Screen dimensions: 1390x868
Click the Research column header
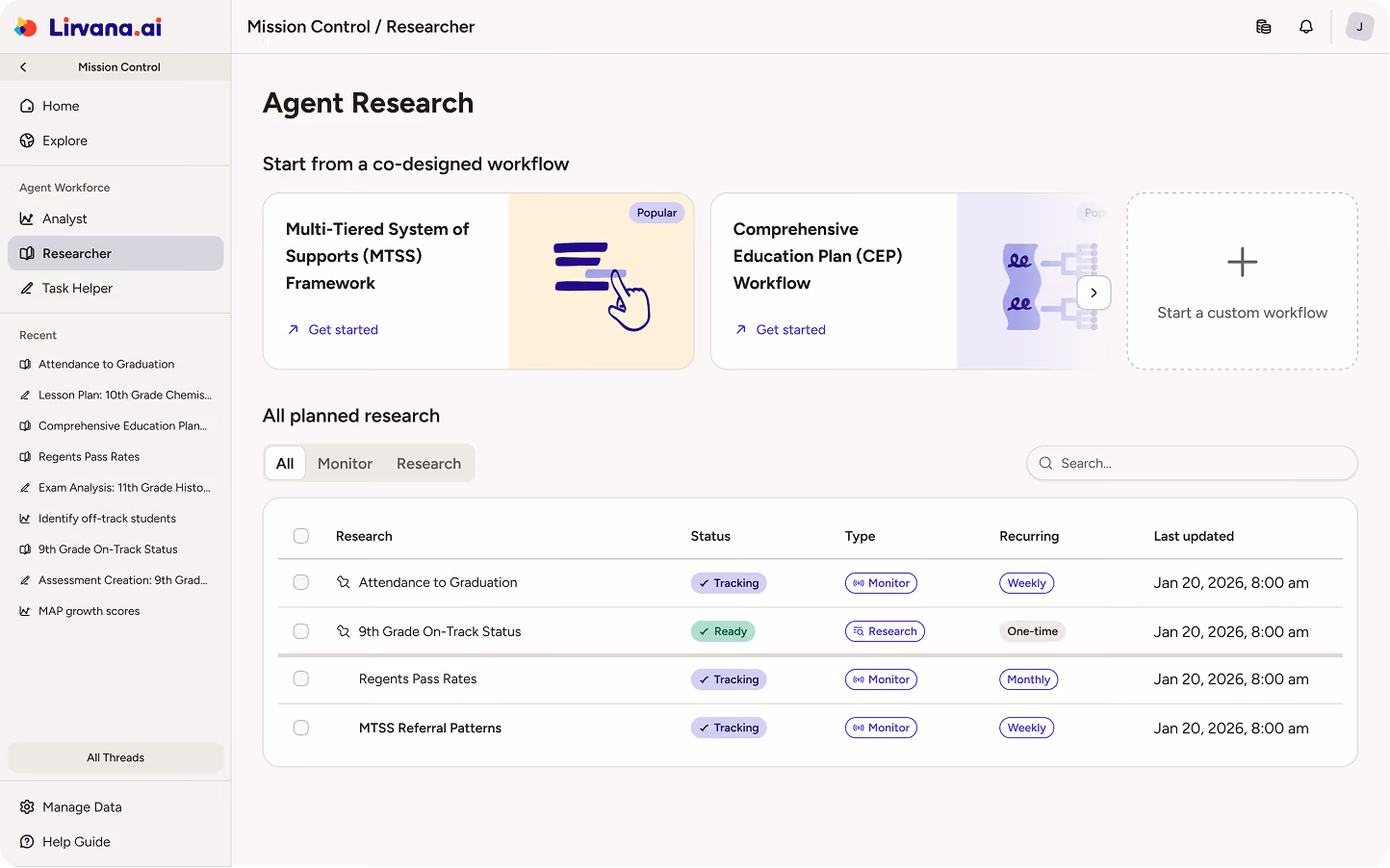pyautogui.click(x=364, y=536)
